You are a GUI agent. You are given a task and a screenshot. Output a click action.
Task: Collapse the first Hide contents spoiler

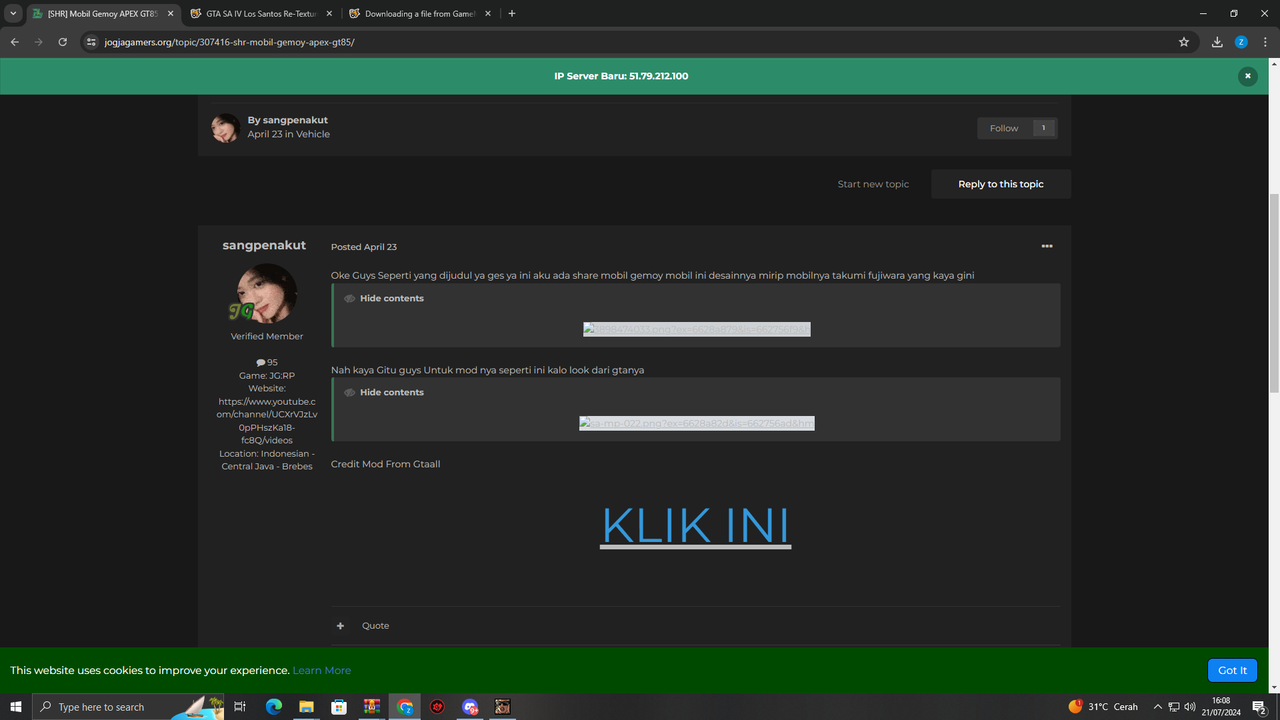(x=384, y=298)
